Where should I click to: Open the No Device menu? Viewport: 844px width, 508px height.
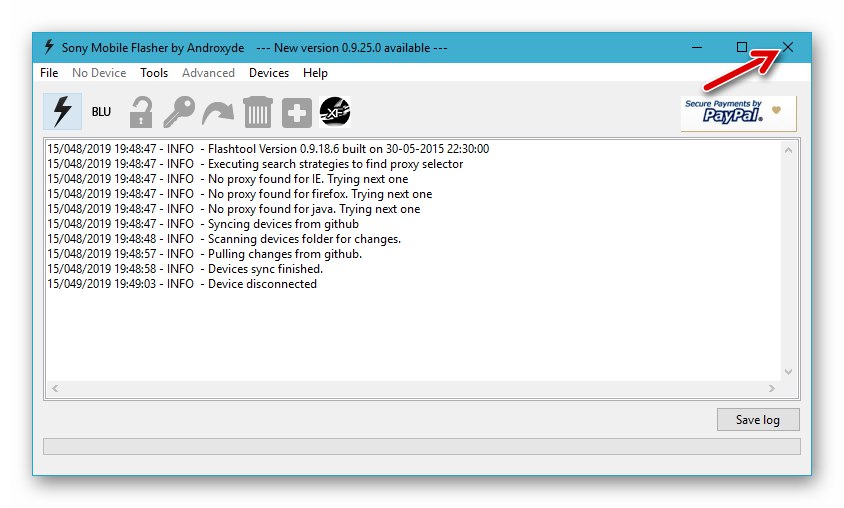click(x=99, y=73)
